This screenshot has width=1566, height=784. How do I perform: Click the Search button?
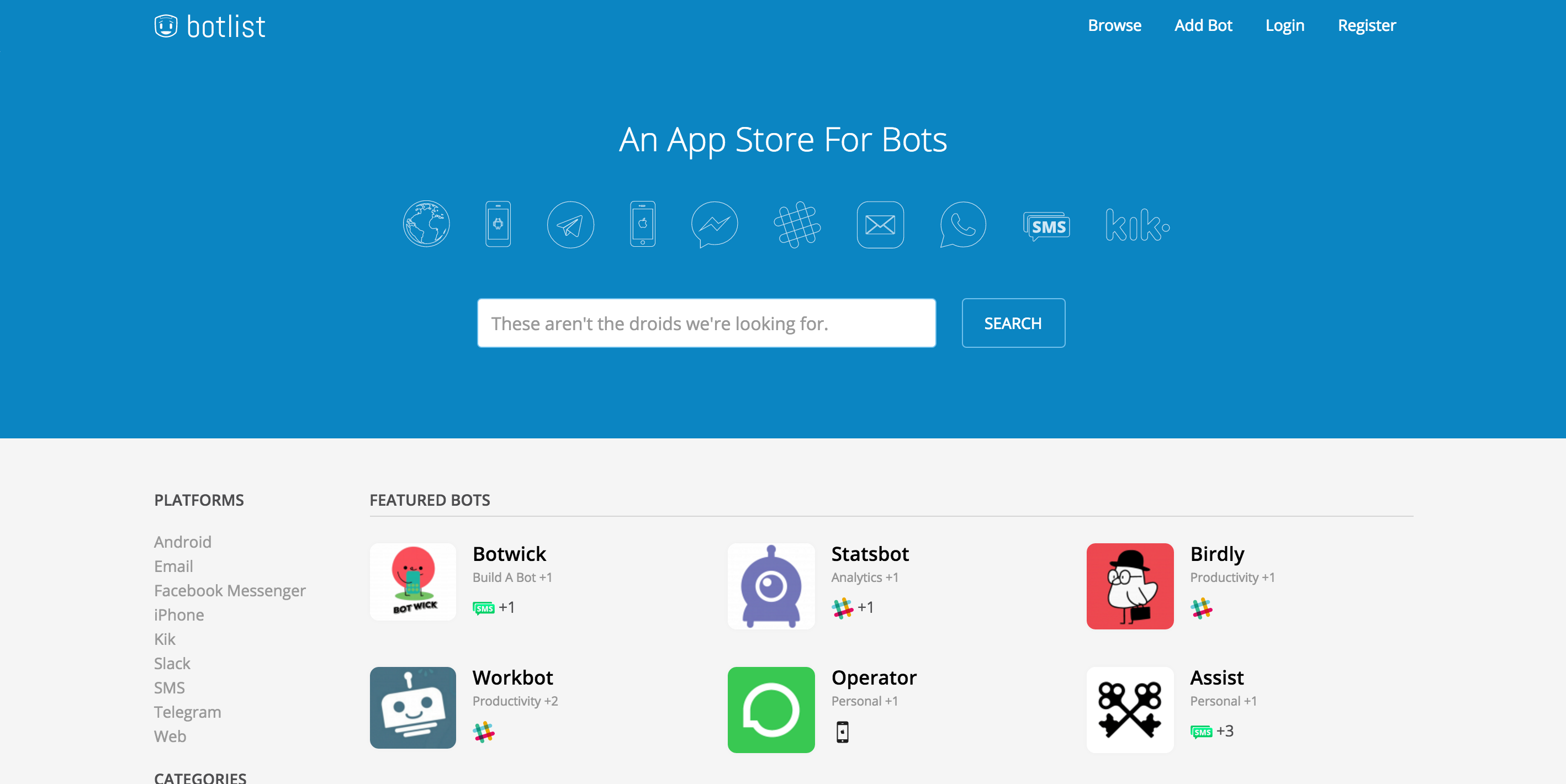(x=1012, y=322)
